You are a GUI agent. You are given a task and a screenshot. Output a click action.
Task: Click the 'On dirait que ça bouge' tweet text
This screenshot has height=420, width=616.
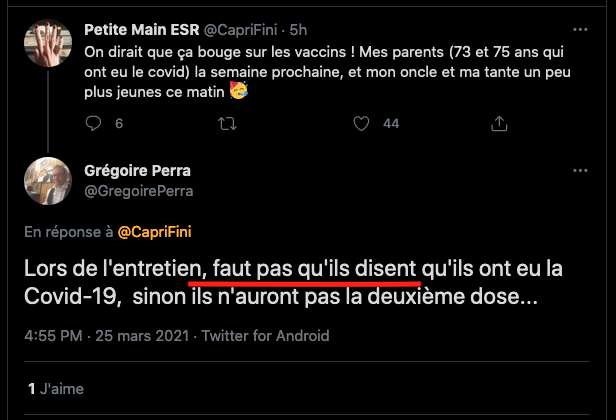click(300, 70)
